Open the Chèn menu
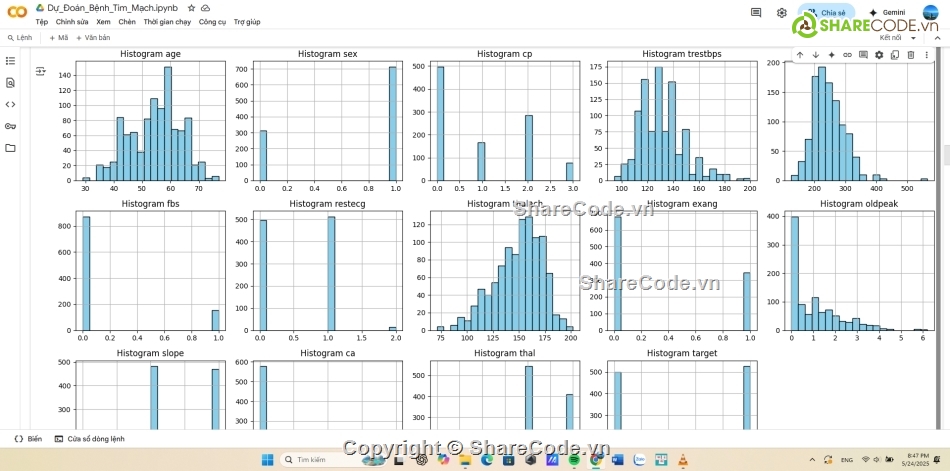The height and width of the screenshot is (471, 950). [x=127, y=22]
